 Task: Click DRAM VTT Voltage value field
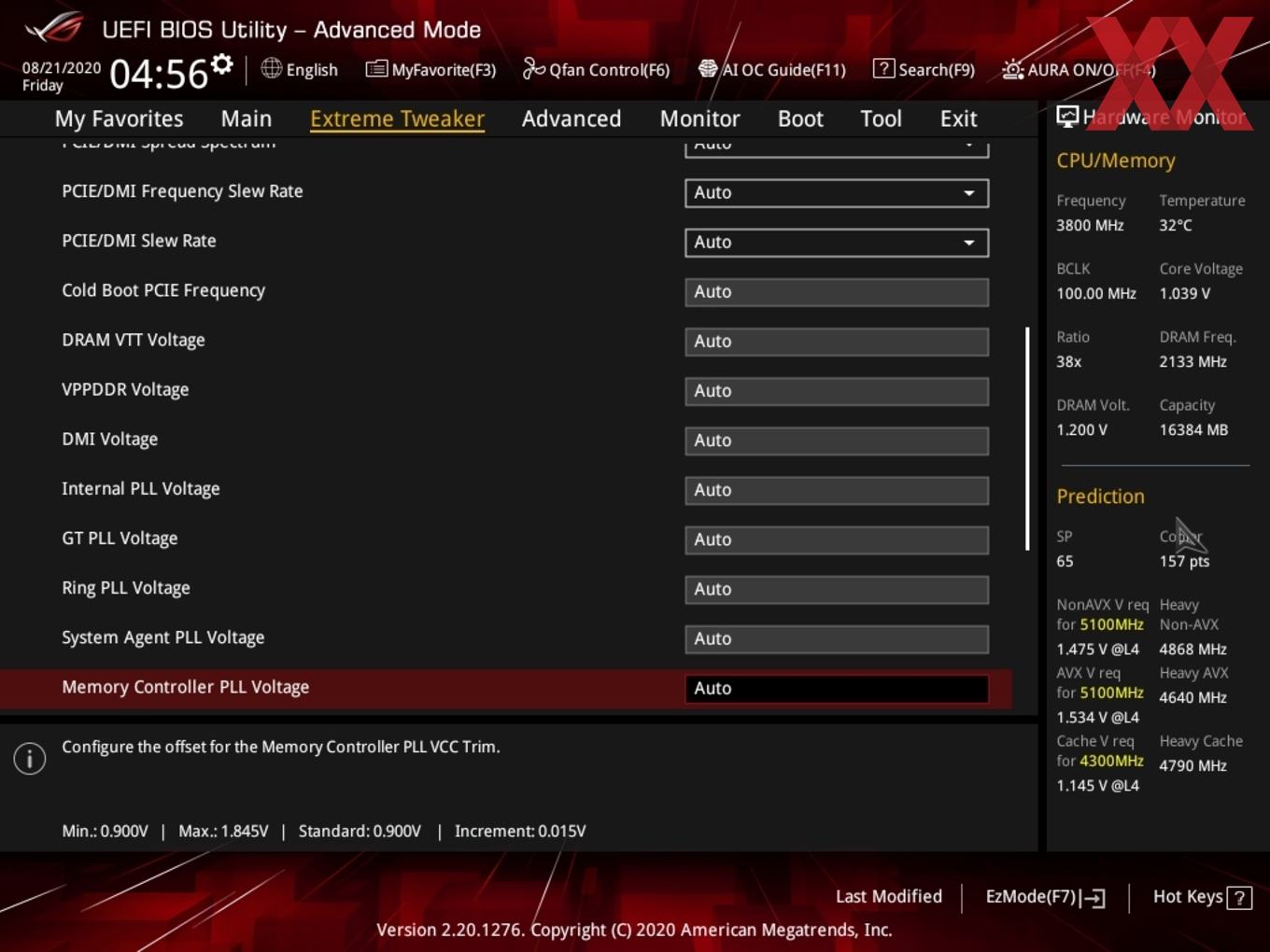click(837, 342)
